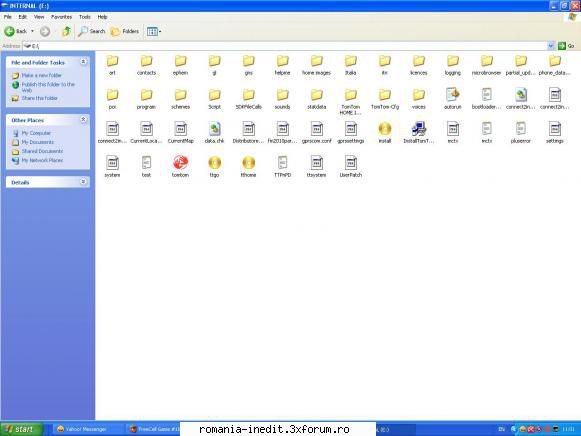Open the View menu

[x=39, y=17]
